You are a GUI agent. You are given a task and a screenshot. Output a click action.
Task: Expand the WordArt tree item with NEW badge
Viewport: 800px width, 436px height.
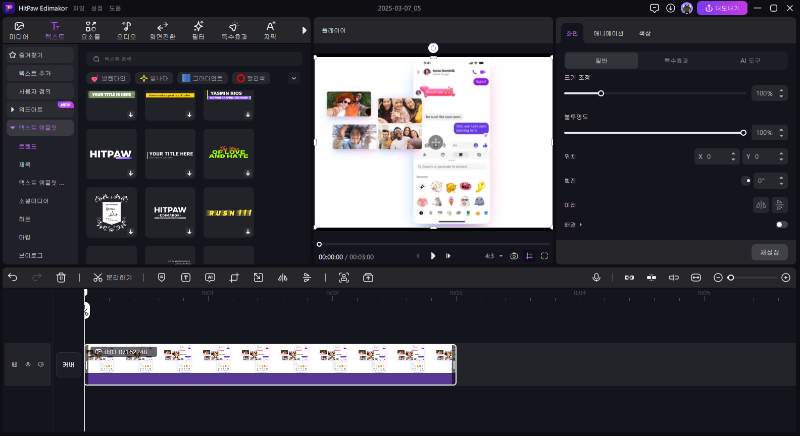[12, 109]
